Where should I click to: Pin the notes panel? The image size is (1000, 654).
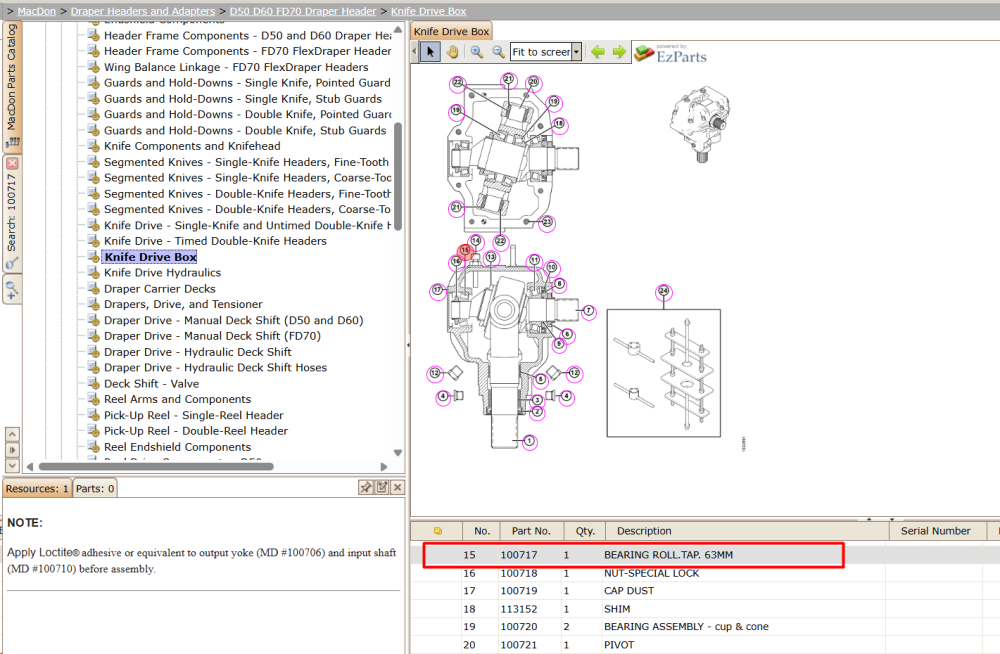[366, 487]
